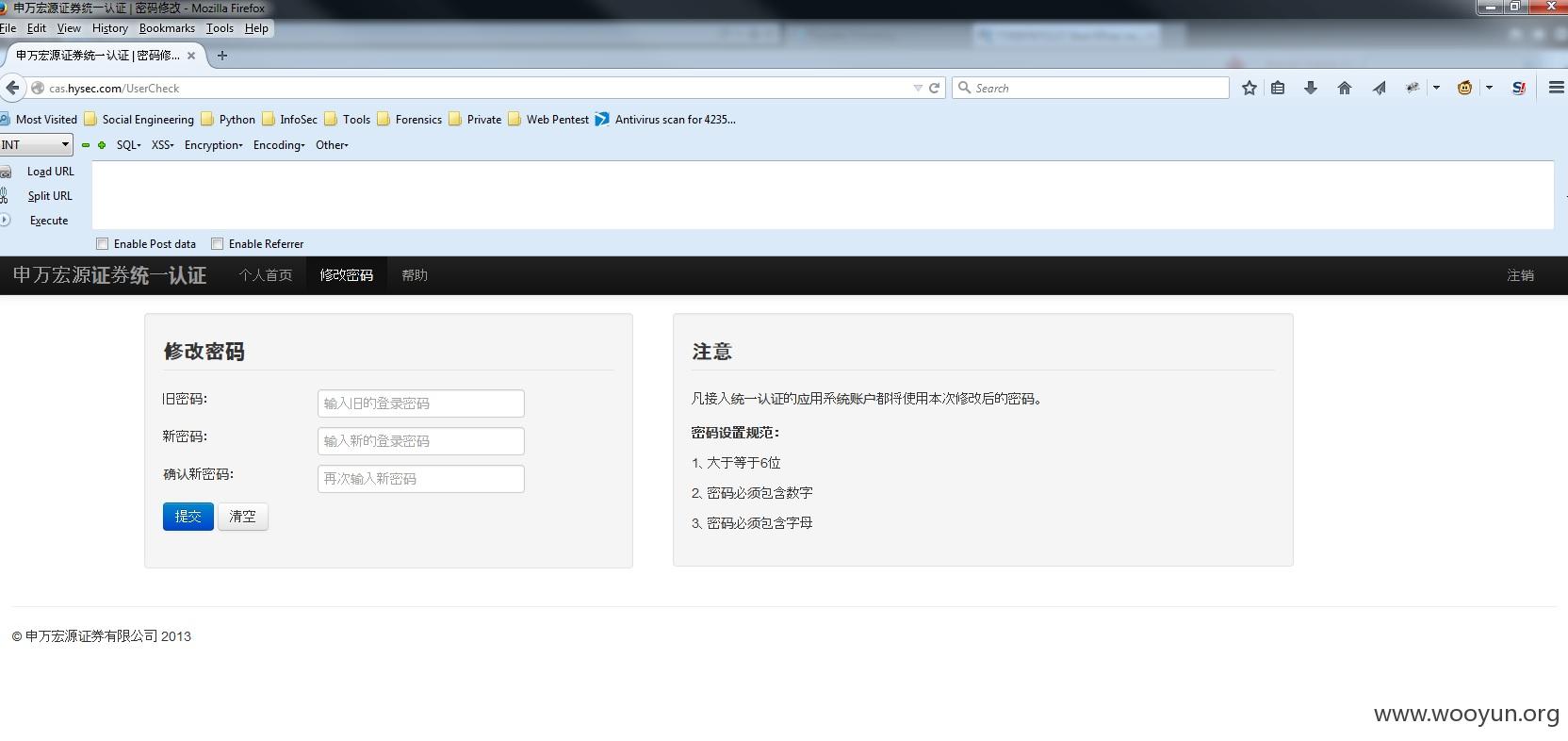The height and width of the screenshot is (741, 1568).
Task: Clear form with 清空 button
Action: (x=243, y=517)
